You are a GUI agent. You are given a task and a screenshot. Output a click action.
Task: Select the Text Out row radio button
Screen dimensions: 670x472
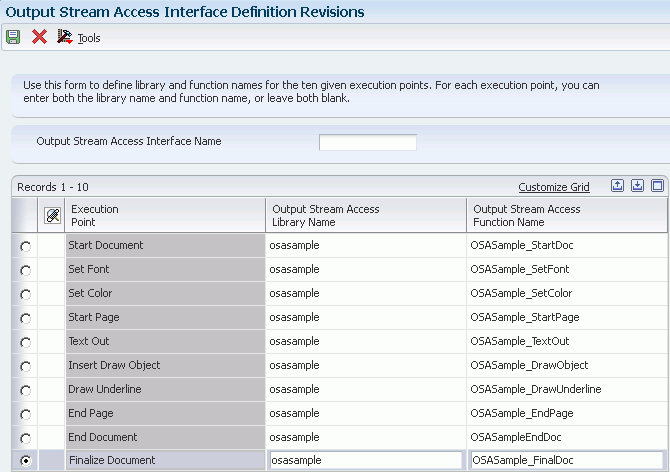coord(25,342)
